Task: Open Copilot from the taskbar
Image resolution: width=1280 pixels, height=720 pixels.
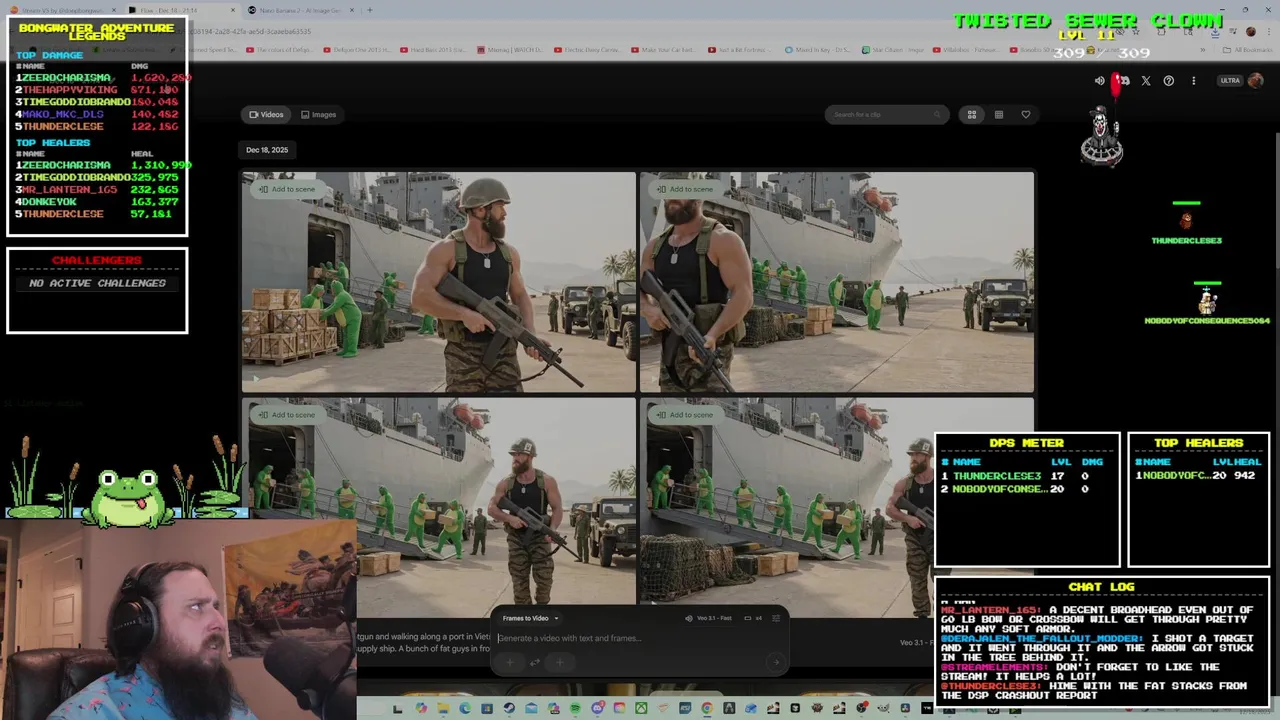Action: pos(421,708)
